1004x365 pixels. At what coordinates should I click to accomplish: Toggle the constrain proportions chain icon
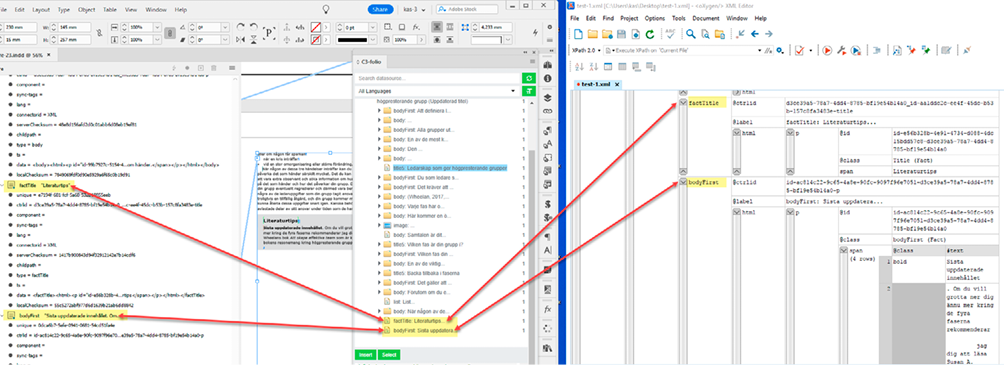click(99, 34)
